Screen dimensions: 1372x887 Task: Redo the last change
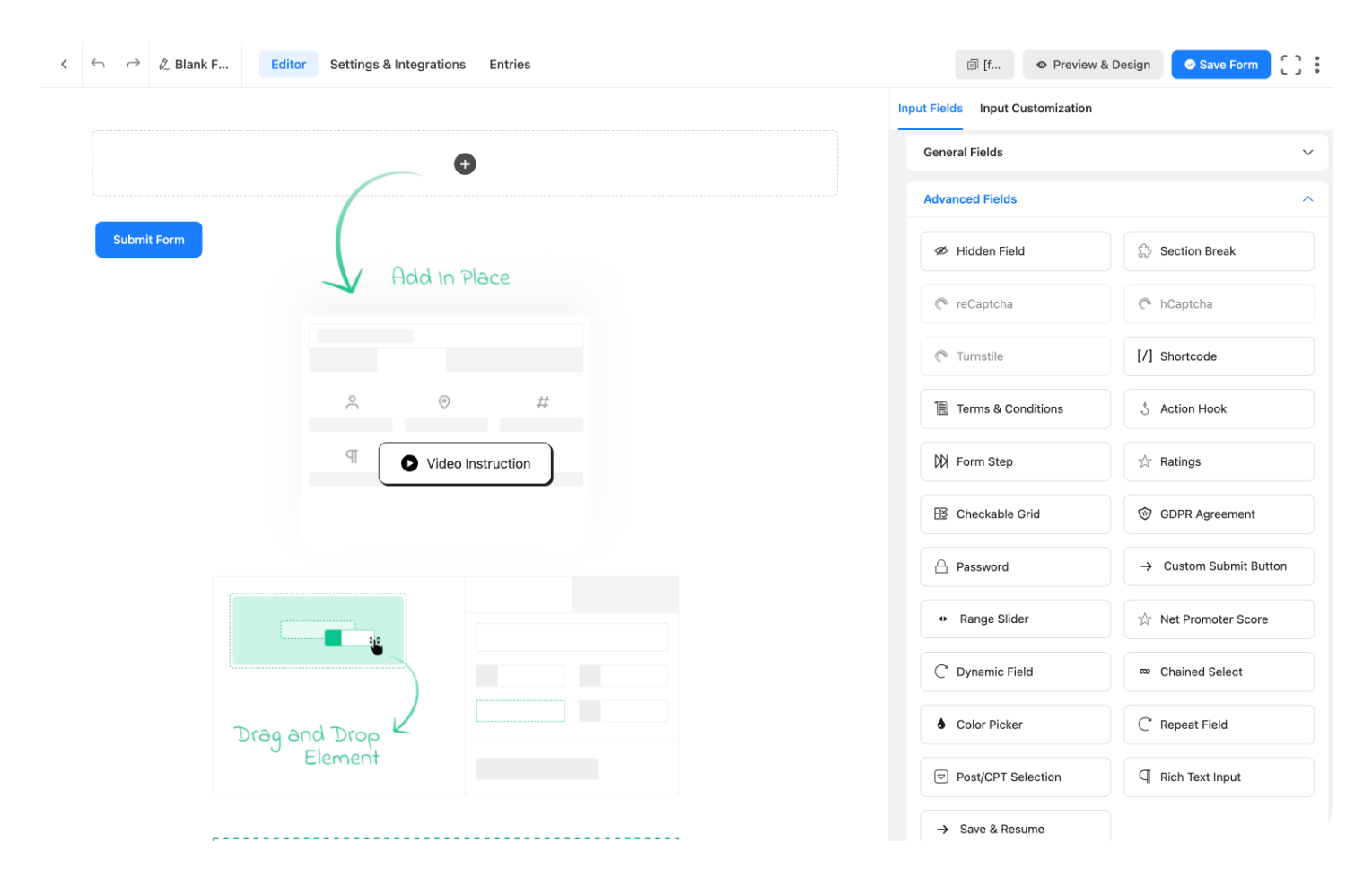[x=133, y=64]
